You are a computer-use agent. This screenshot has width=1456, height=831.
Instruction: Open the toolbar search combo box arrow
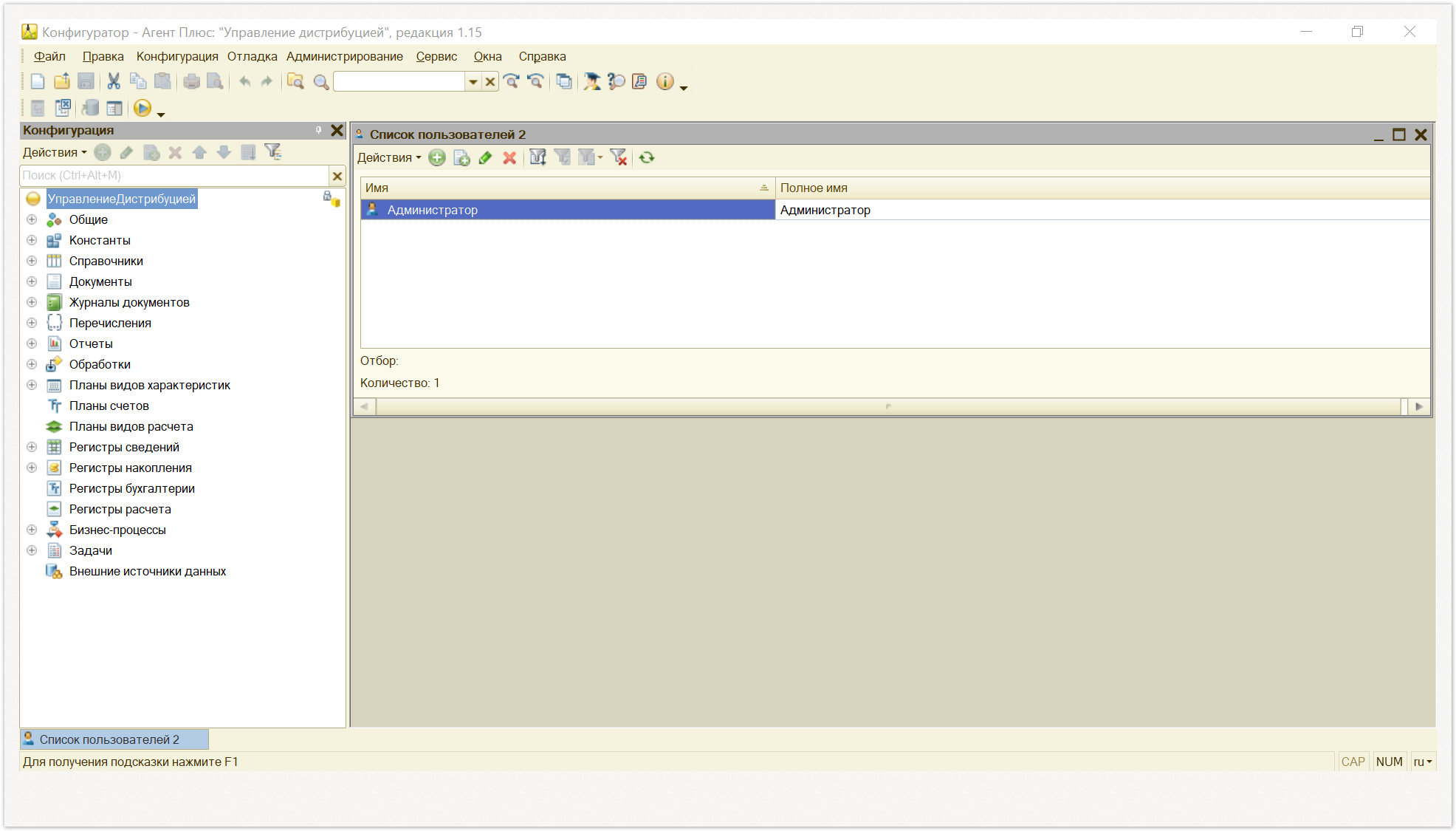click(x=473, y=82)
